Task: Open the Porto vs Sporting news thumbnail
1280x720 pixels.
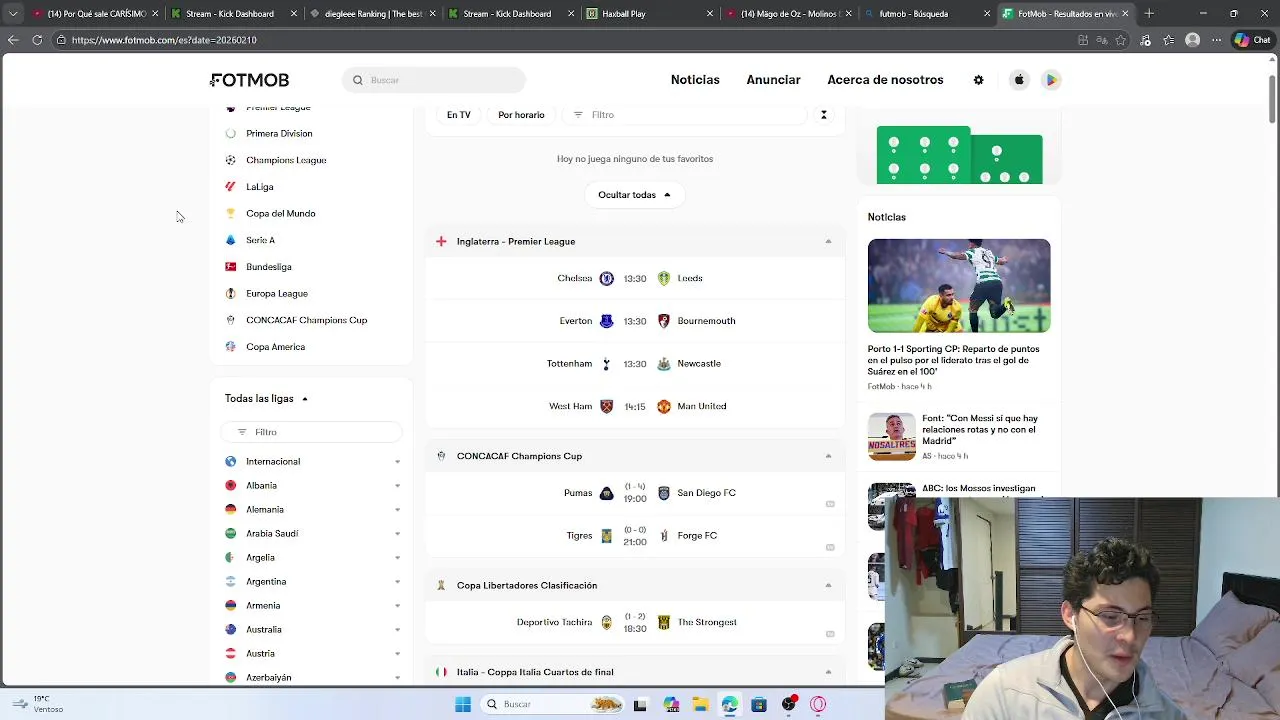Action: 959,286
